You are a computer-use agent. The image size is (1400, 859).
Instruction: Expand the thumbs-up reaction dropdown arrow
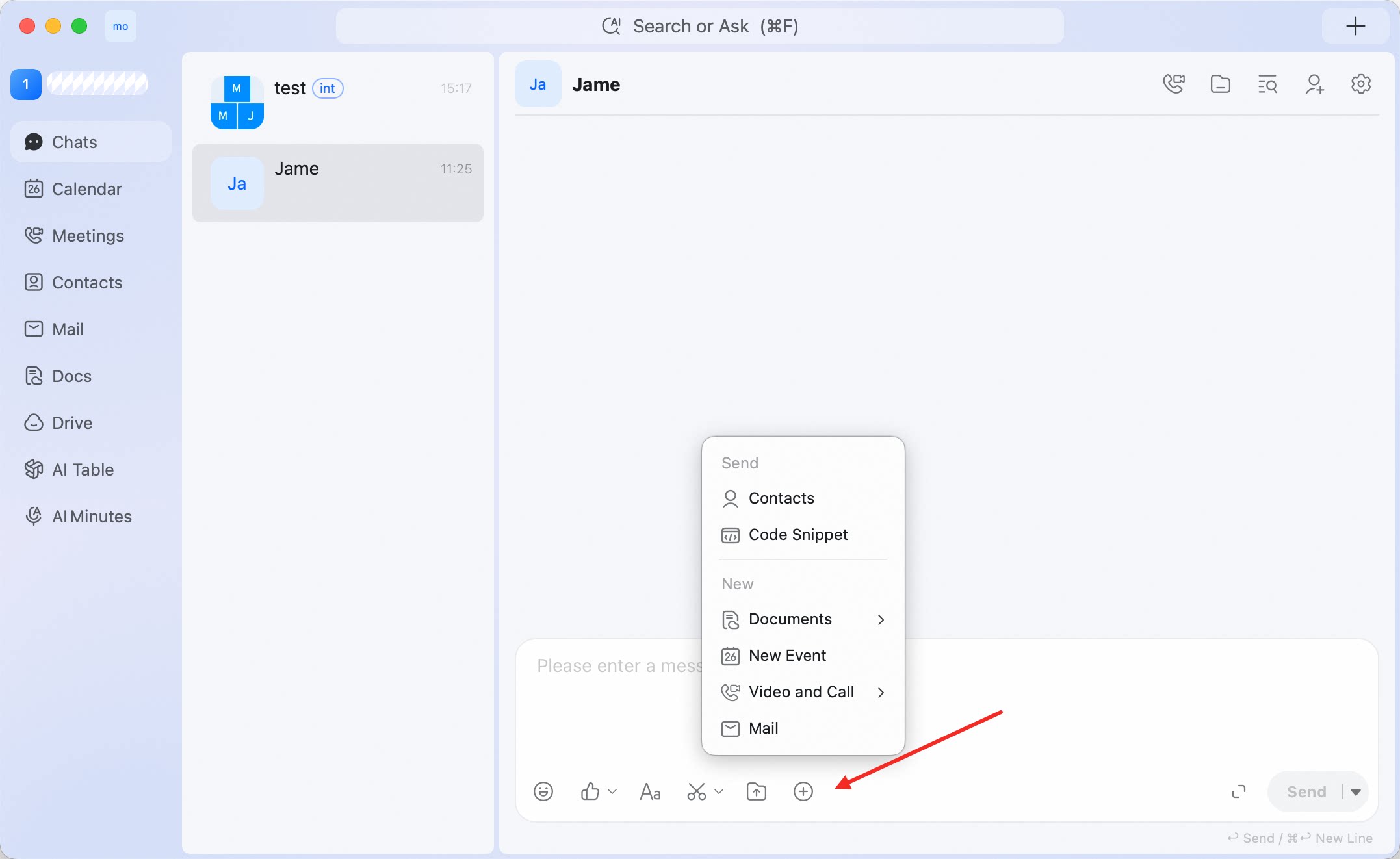[x=612, y=791]
